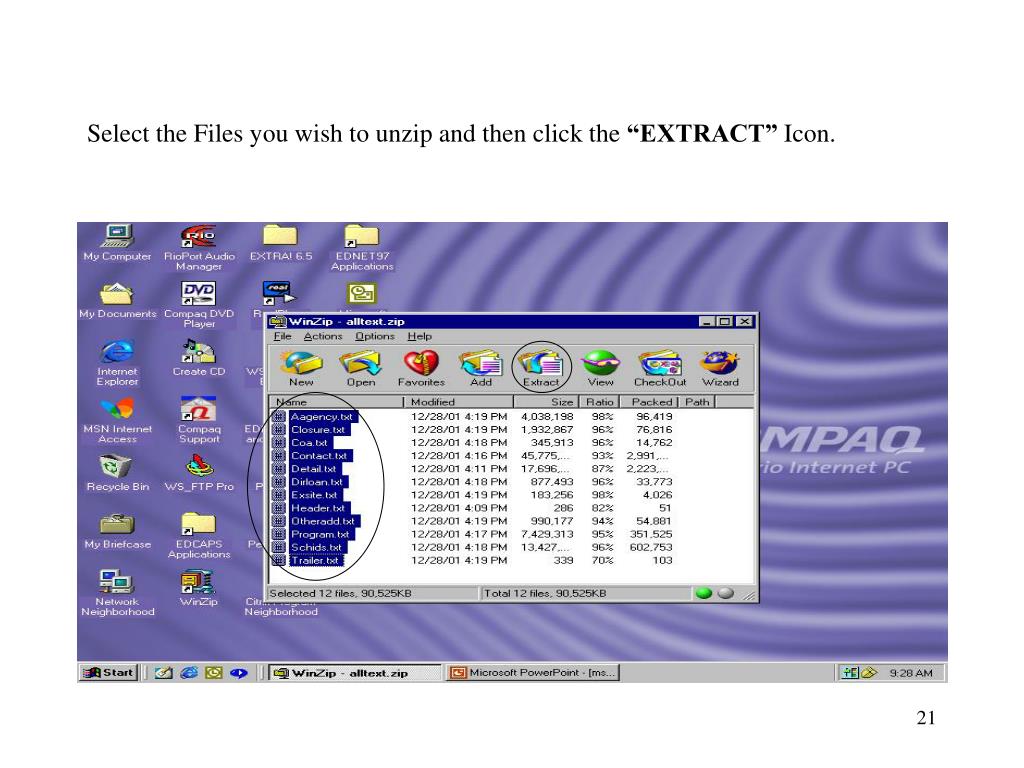Click the My Documents desktop icon

(x=118, y=300)
